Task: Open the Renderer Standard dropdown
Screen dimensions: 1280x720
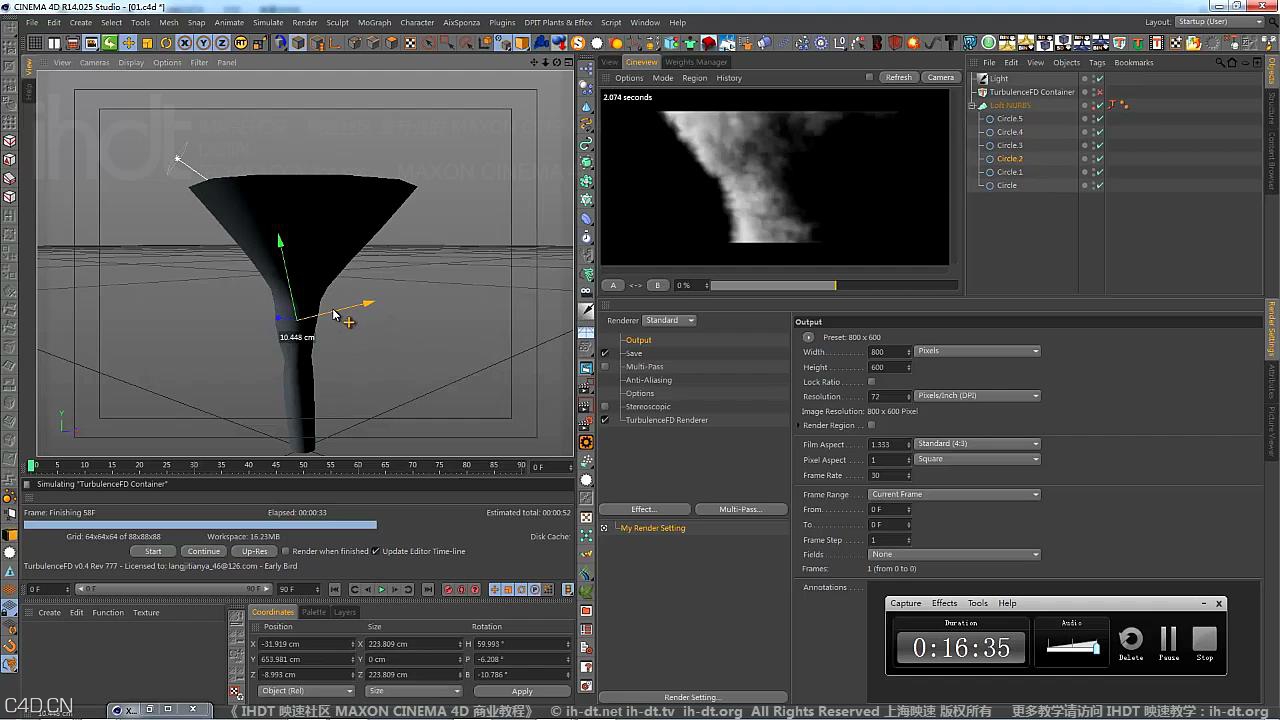Action: pyautogui.click(x=669, y=320)
